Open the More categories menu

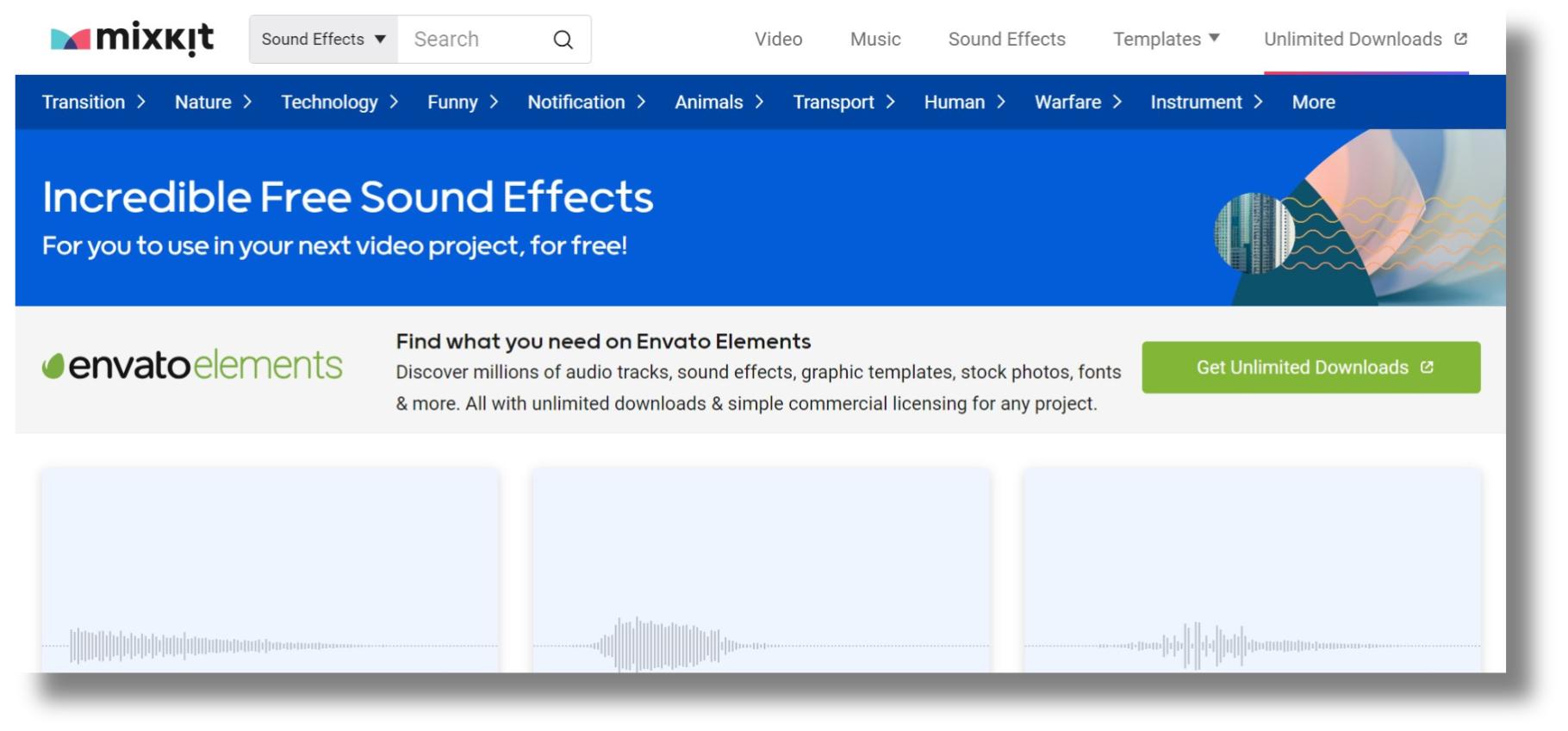click(1313, 102)
